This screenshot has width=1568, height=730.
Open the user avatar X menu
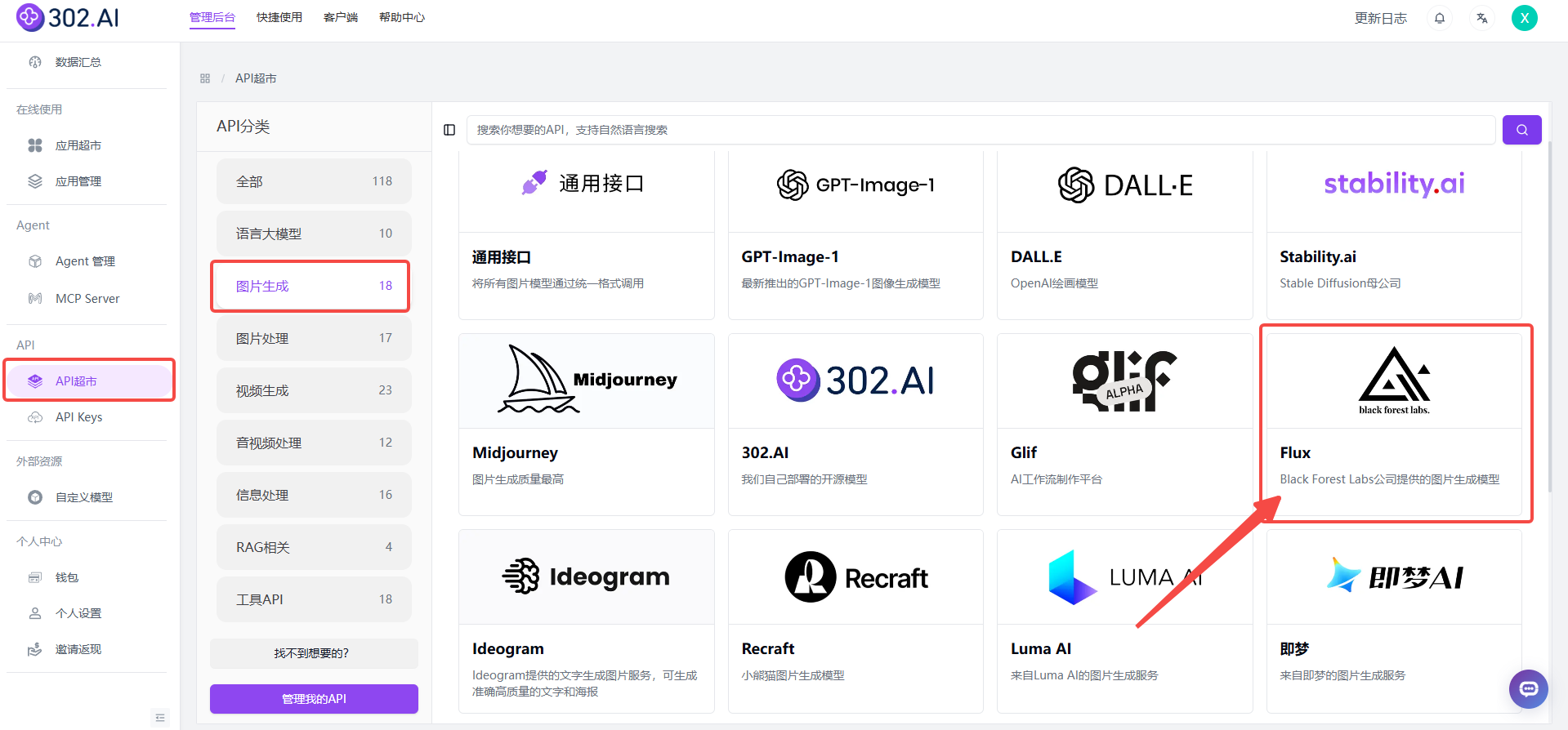coord(1525,18)
